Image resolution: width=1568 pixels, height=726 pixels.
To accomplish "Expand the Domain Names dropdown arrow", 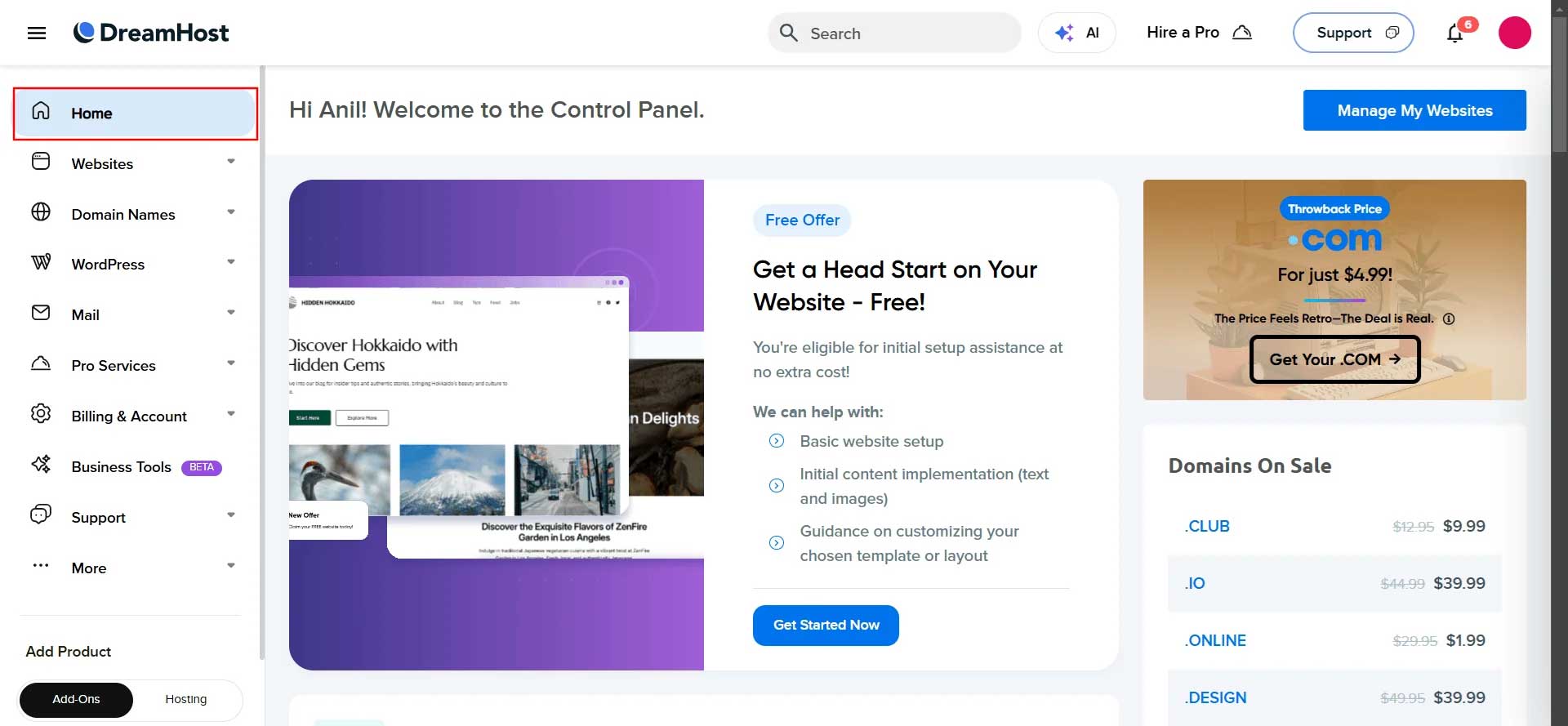I will pos(231,212).
